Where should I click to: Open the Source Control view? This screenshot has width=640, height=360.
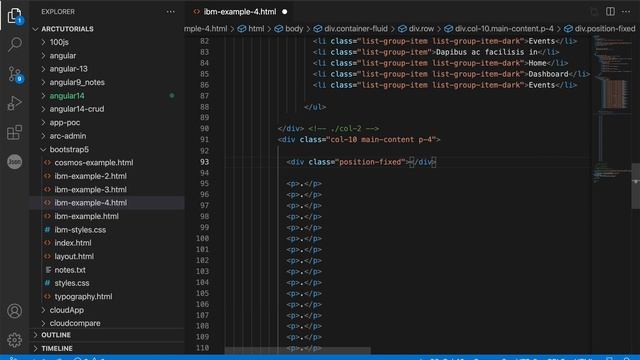pyautogui.click(x=15, y=74)
